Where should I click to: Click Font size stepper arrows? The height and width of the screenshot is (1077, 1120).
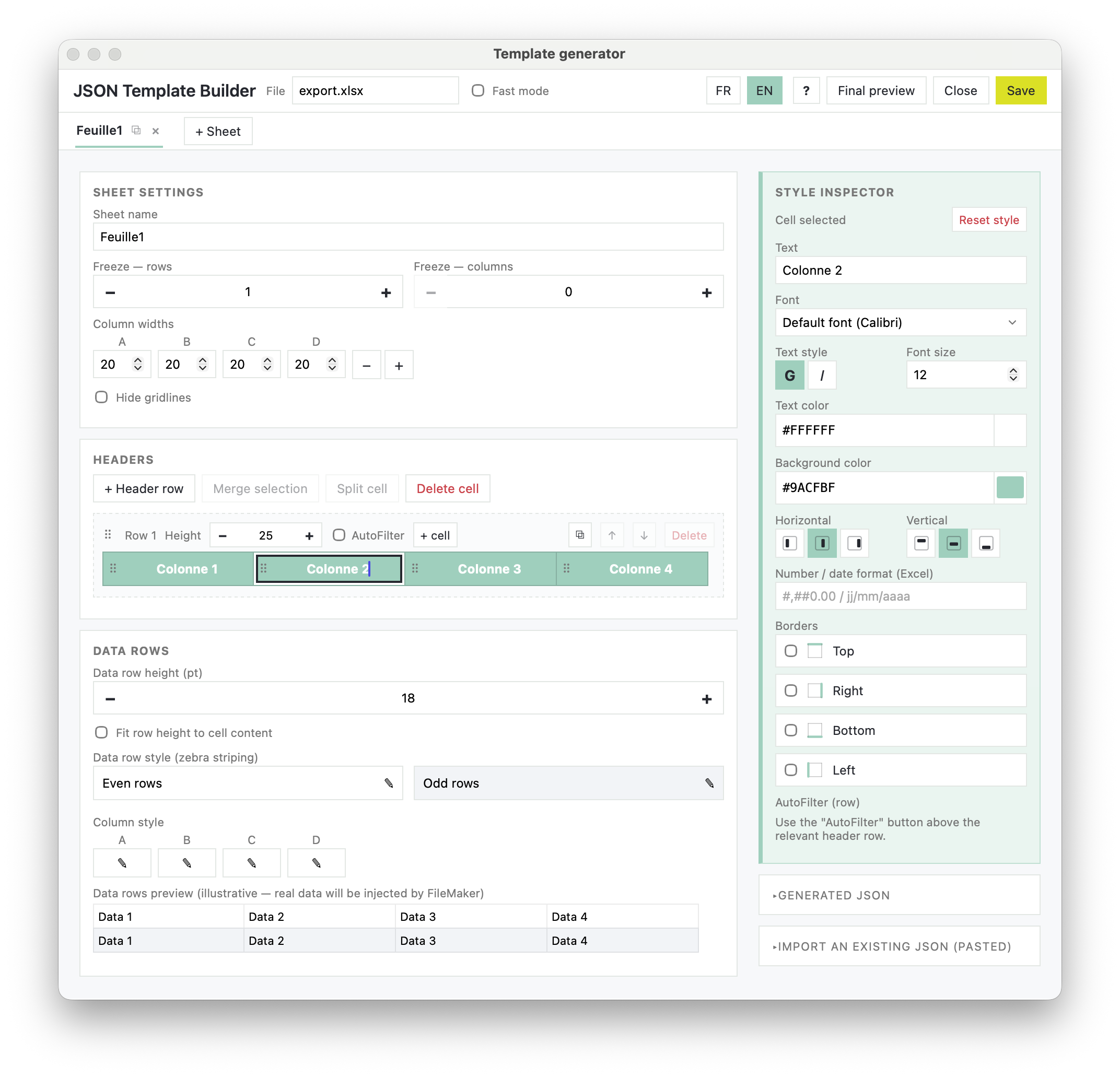[x=1013, y=375]
